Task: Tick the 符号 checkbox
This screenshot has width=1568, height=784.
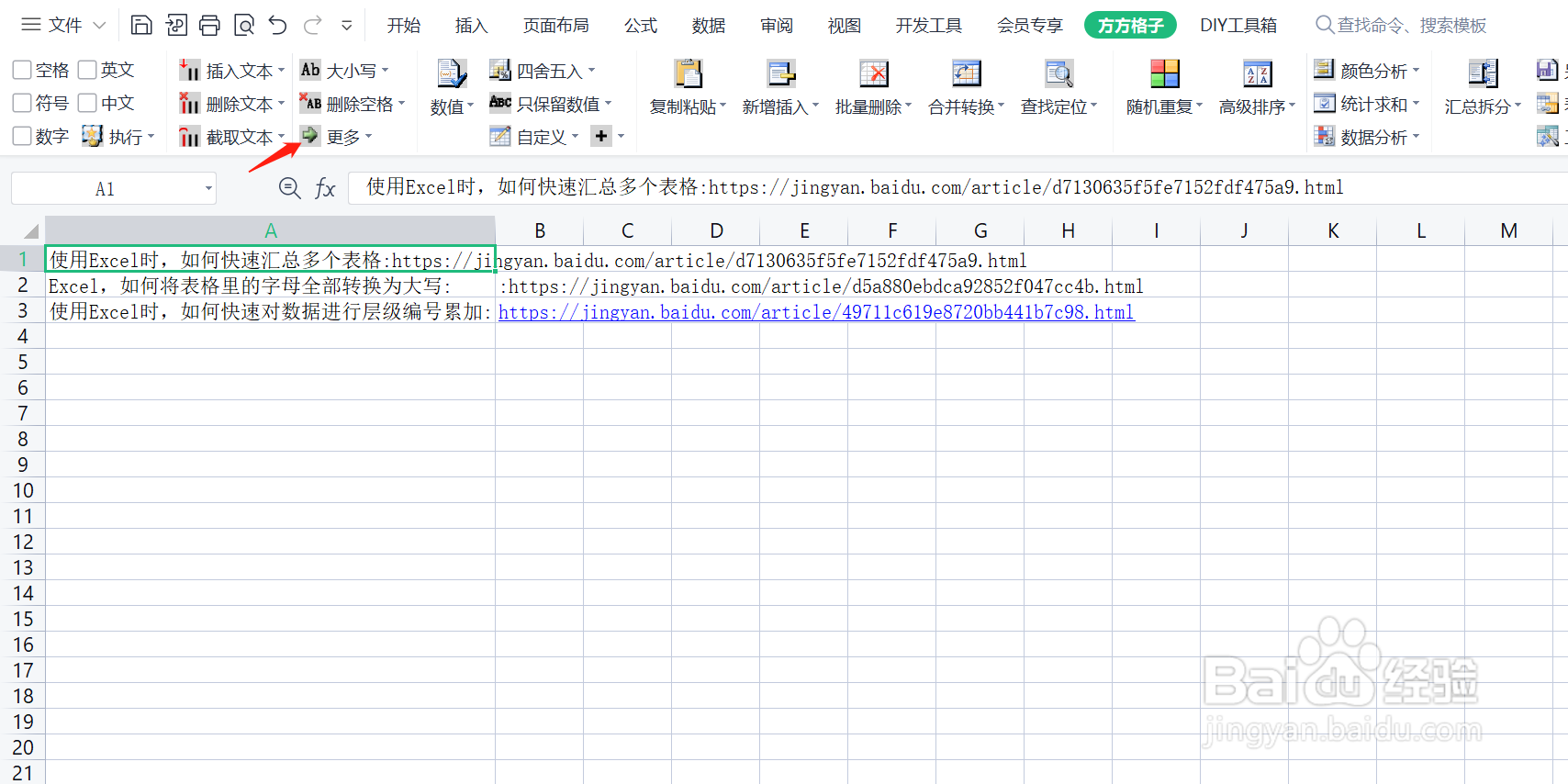Action: (x=22, y=103)
